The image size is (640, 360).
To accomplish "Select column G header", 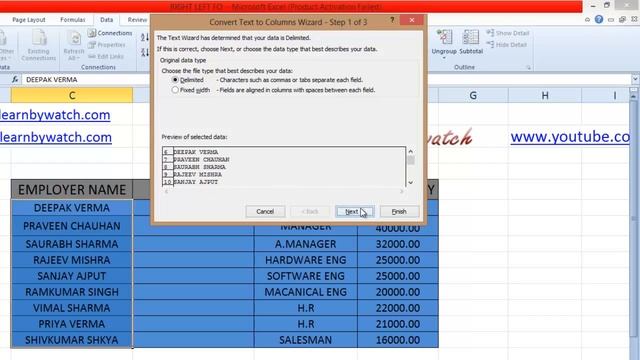I will coord(473,96).
